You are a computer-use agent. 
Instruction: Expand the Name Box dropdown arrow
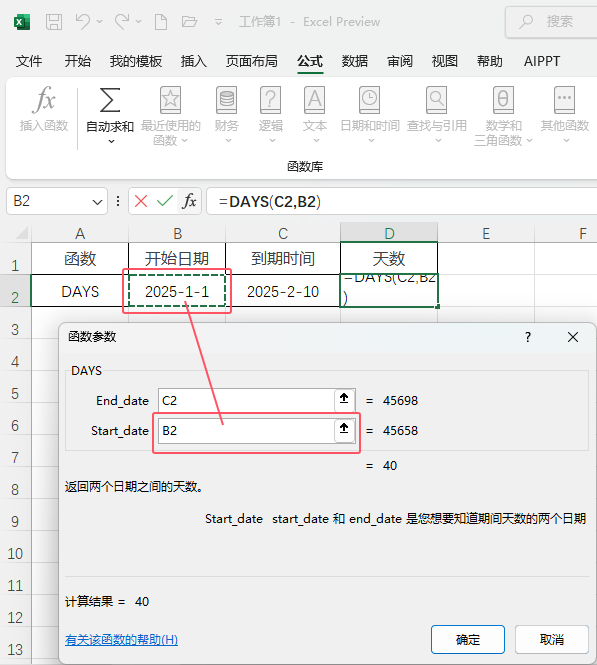[x=98, y=202]
